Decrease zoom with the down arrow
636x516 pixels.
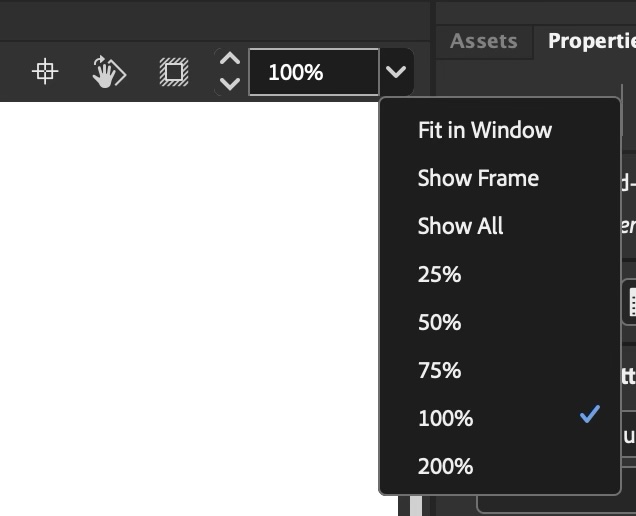[230, 84]
